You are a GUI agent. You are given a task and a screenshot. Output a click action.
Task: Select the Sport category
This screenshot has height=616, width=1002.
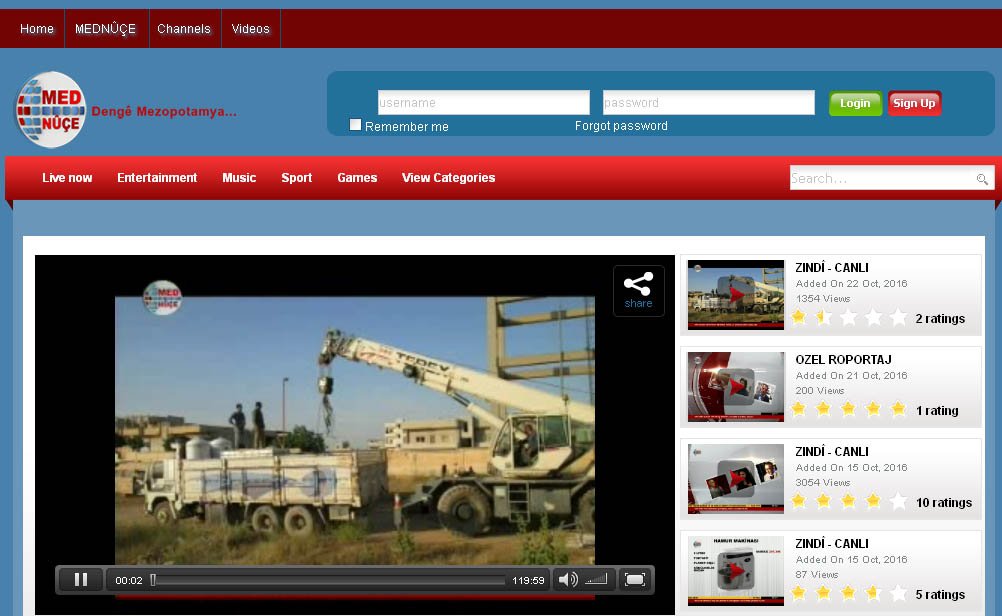[x=297, y=178]
